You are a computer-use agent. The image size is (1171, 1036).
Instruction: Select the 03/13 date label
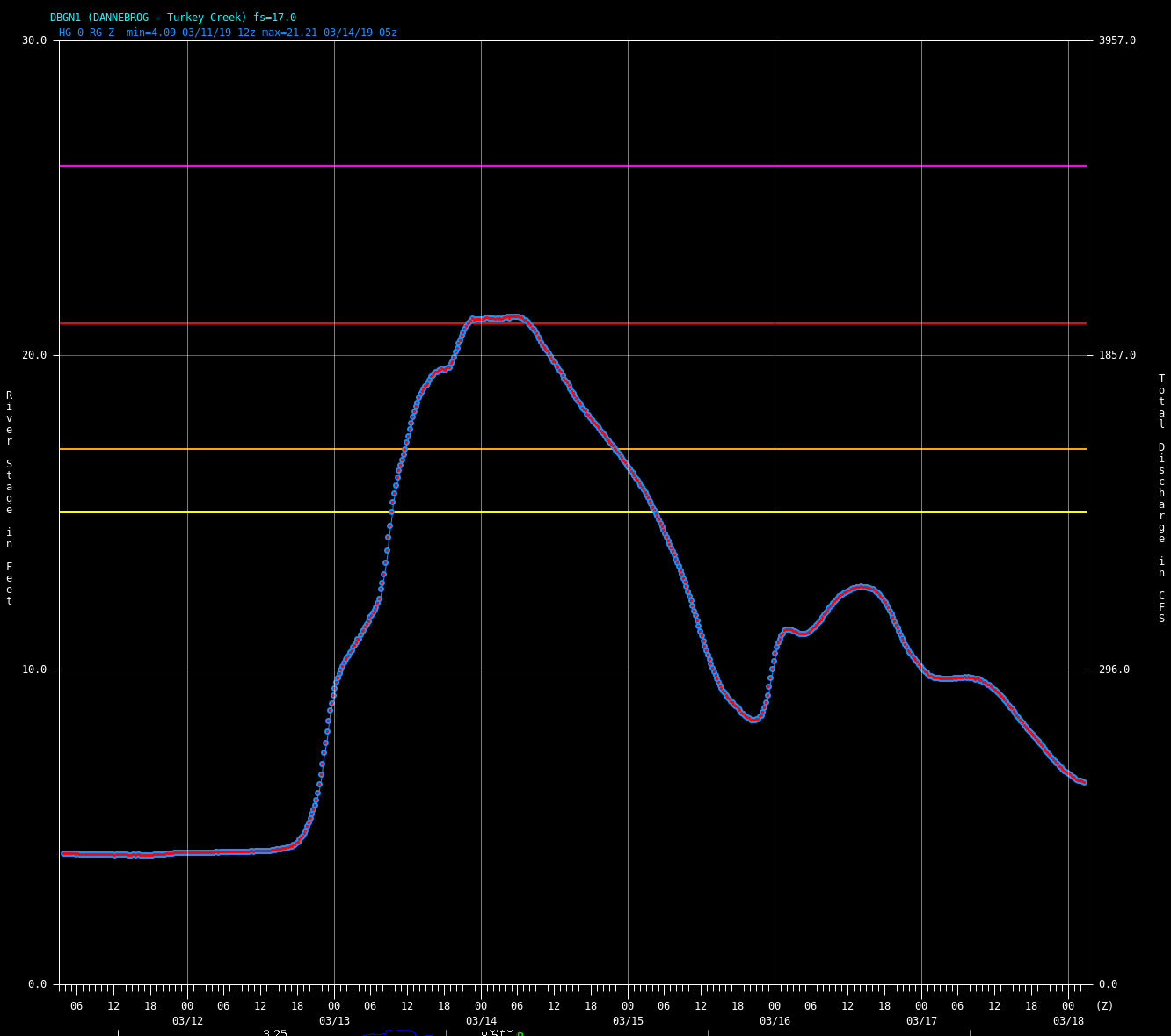pyautogui.click(x=334, y=1021)
